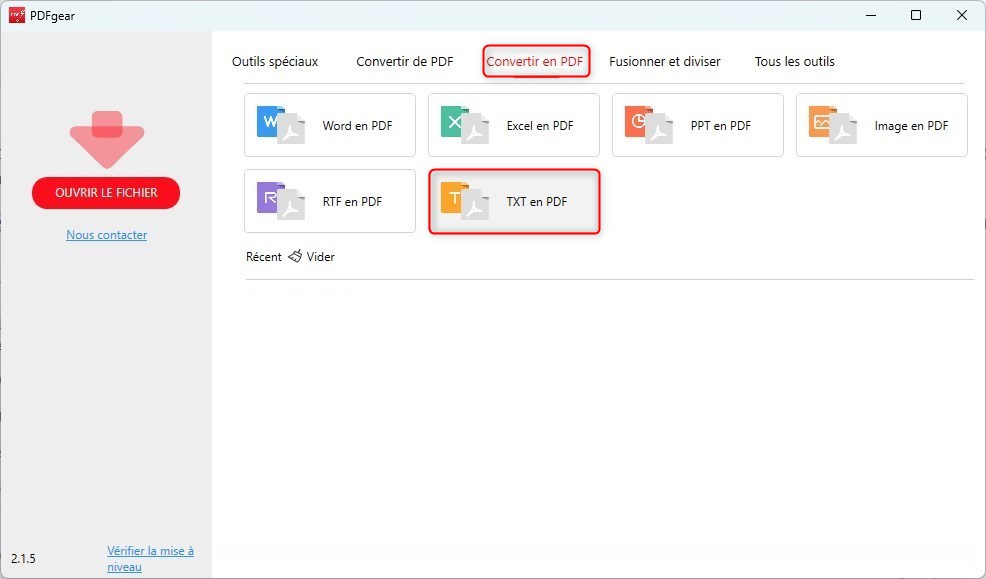
Task: Switch to the Tous les outils tab
Action: pos(793,61)
